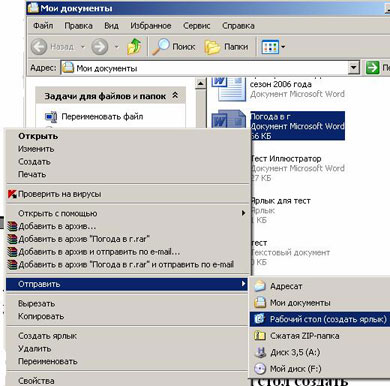Send to Сжатая ZIP-папка
The image size is (390, 386).
click(x=320, y=335)
